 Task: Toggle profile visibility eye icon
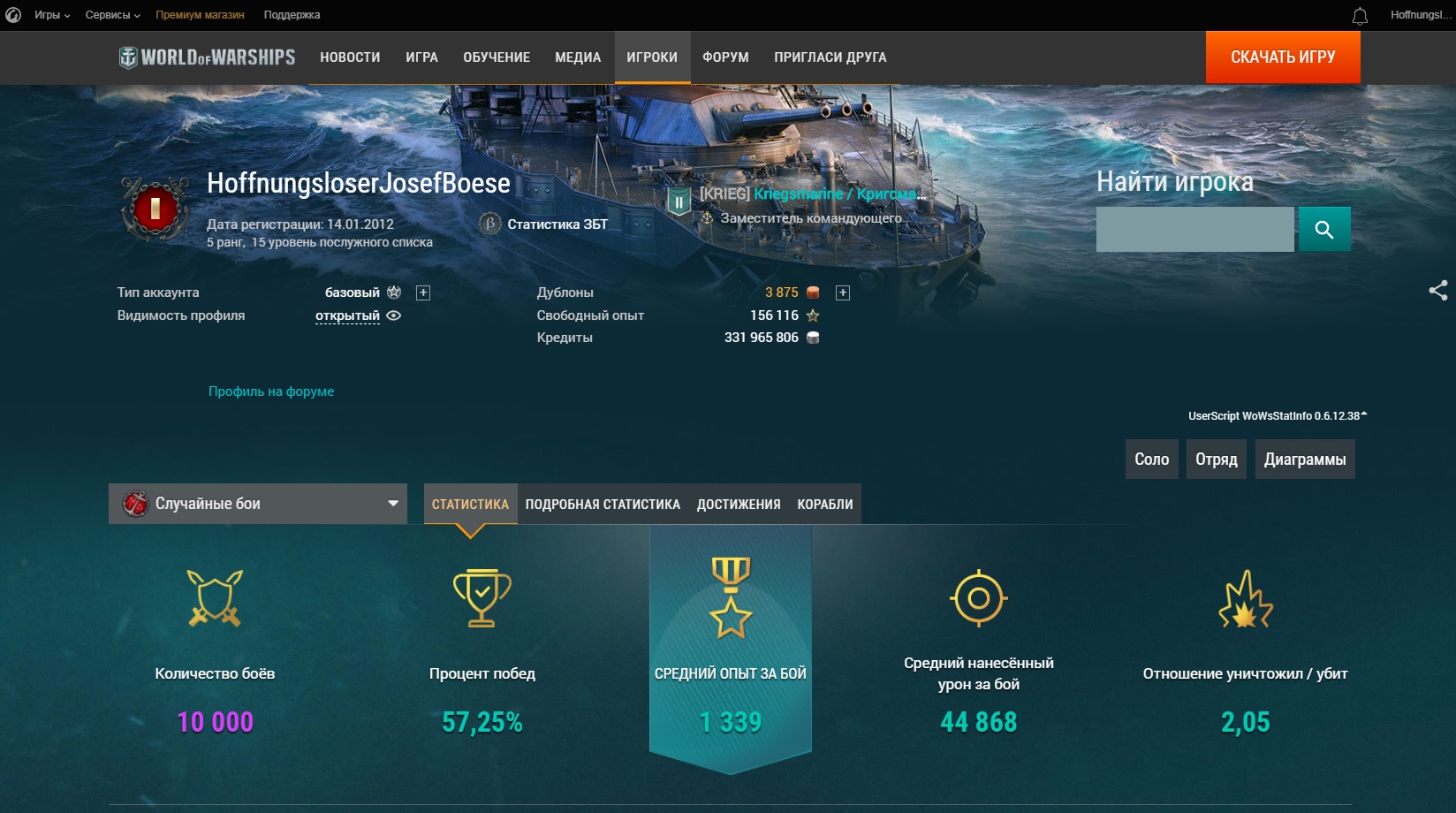pyautogui.click(x=394, y=315)
